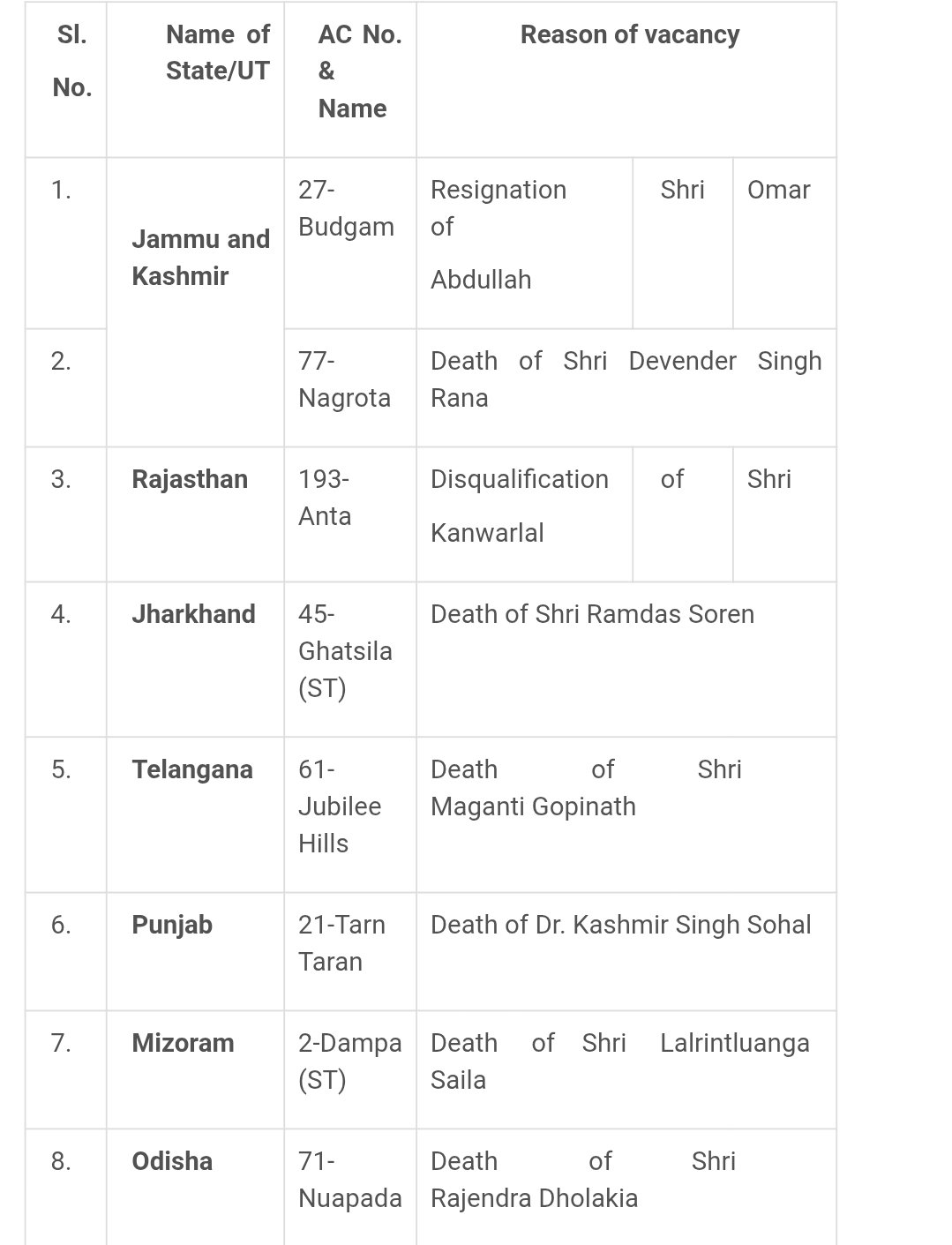Select the 'Jharkhand' state cell
This screenshot has width=952, height=1245.
193,614
